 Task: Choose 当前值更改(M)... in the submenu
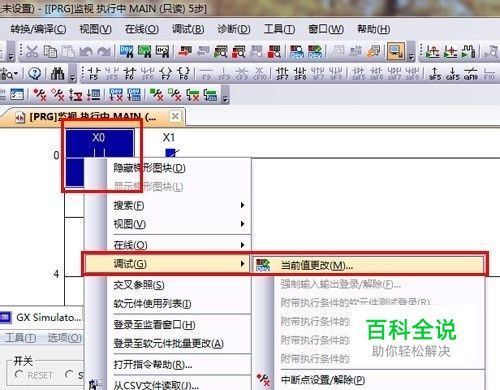click(x=368, y=265)
